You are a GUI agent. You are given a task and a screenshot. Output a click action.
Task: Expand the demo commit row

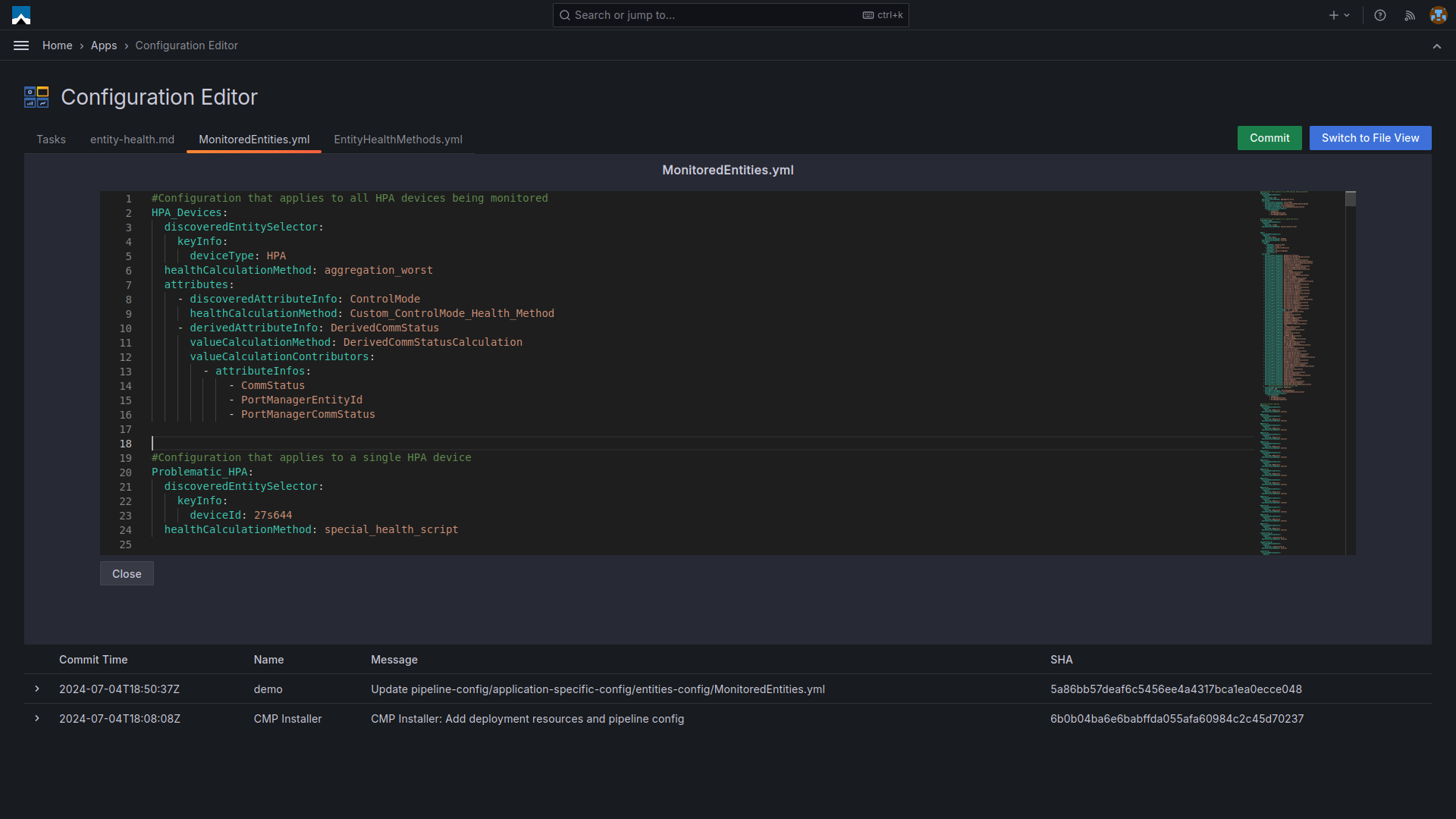[x=37, y=689]
